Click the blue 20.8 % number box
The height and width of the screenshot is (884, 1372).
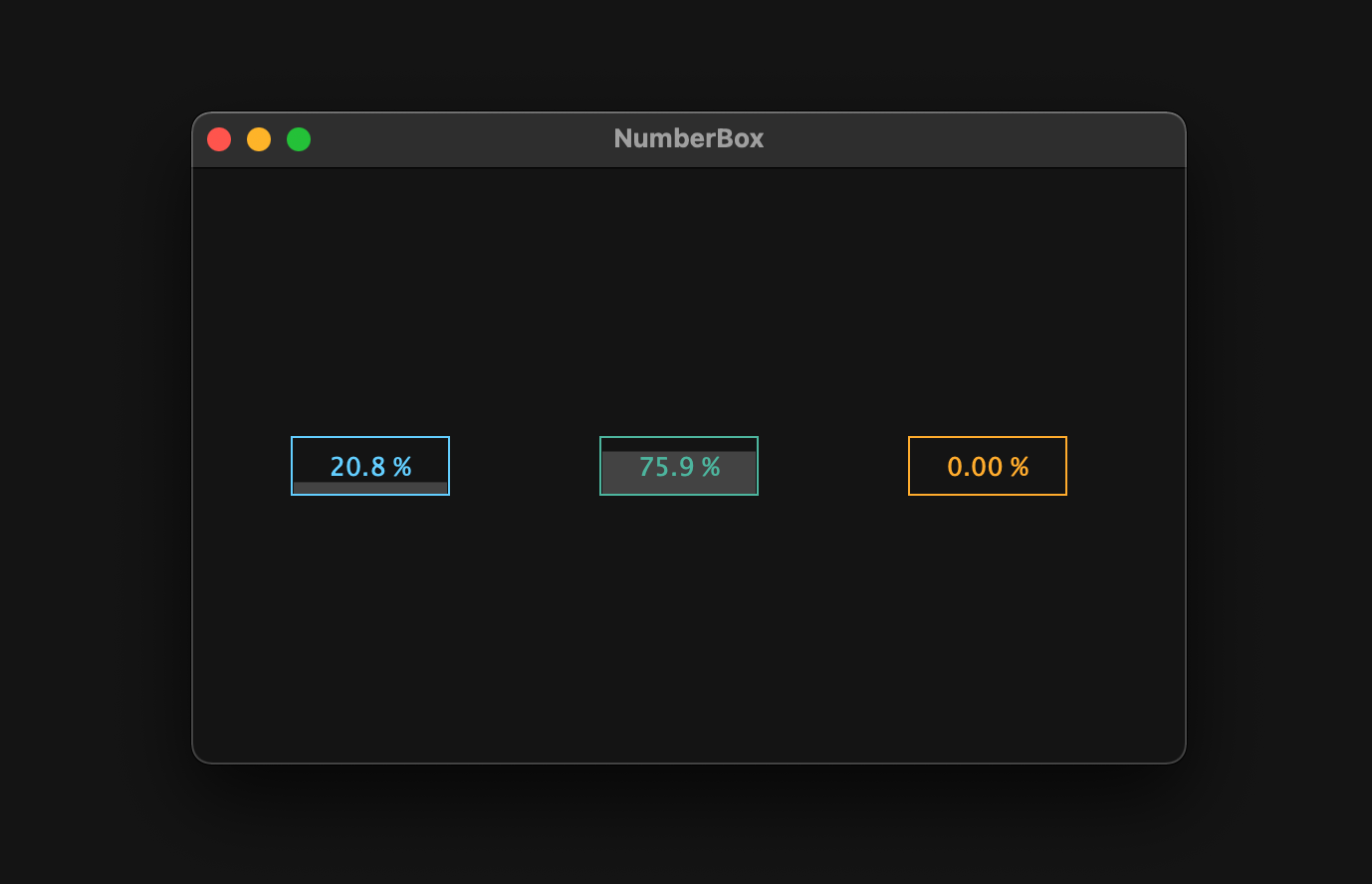370,466
